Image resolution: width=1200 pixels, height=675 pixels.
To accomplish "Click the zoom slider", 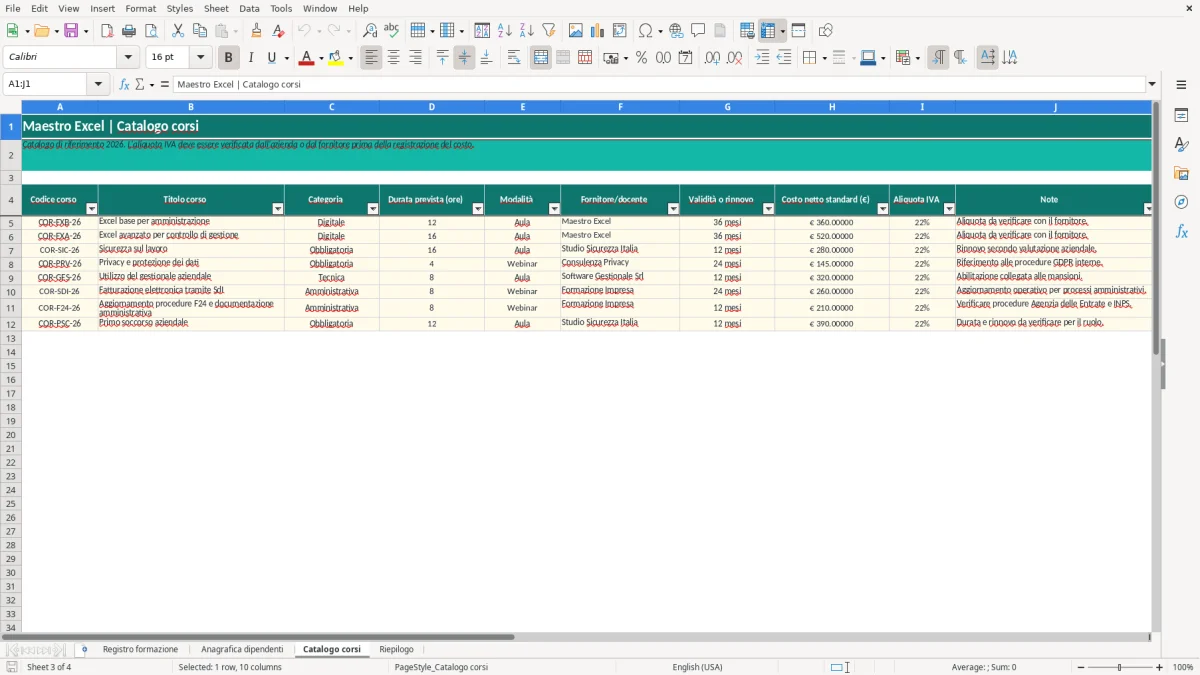I will point(1119,667).
